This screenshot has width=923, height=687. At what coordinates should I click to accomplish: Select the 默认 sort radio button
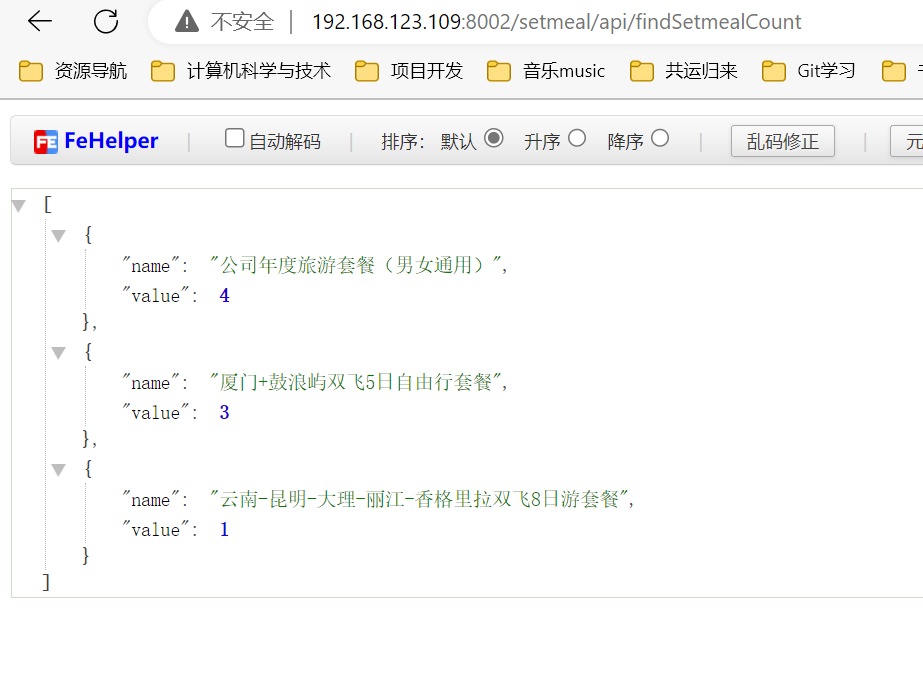tap(493, 138)
